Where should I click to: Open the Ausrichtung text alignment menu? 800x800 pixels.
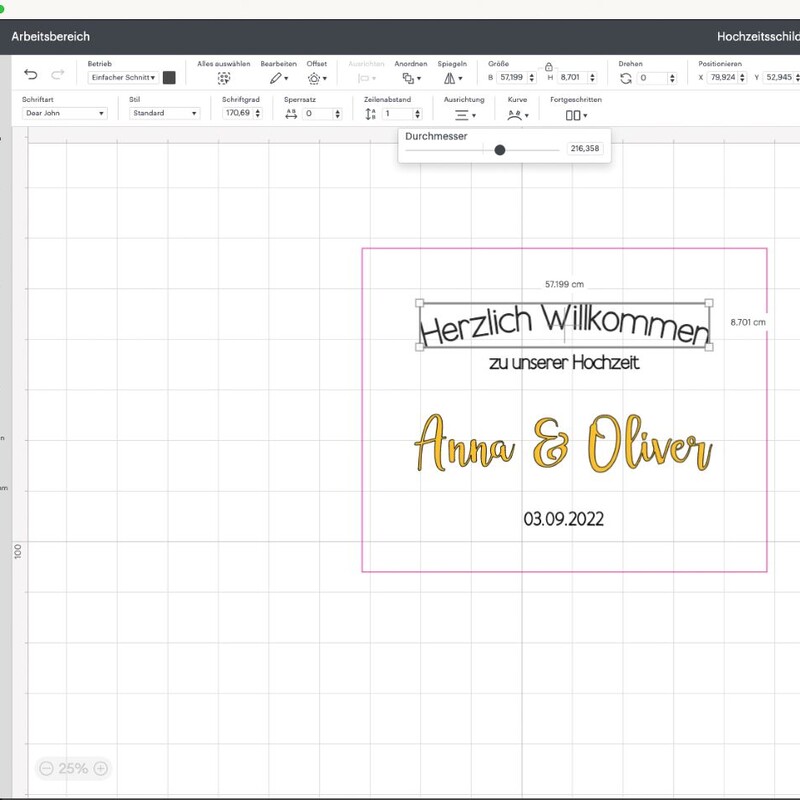pos(465,115)
